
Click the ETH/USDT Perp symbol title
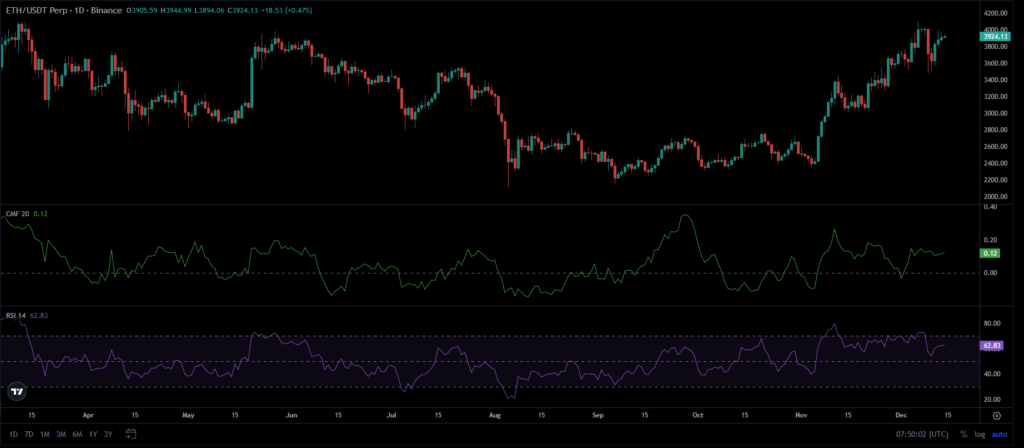pos(36,10)
